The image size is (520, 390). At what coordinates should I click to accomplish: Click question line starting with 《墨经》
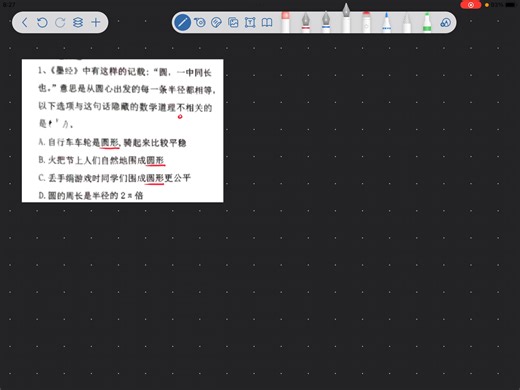(125, 71)
